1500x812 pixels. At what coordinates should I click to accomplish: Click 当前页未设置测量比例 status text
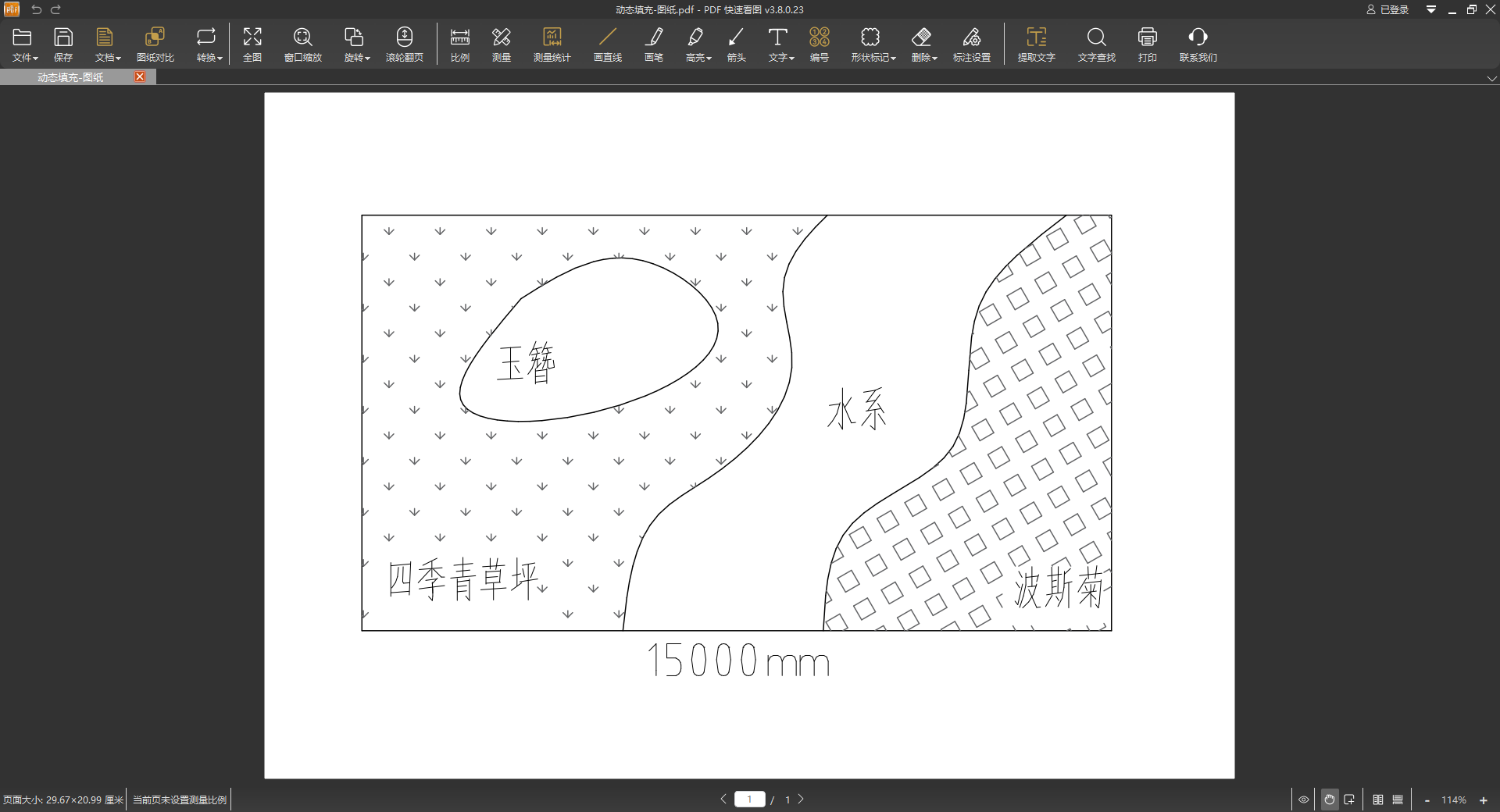180,800
